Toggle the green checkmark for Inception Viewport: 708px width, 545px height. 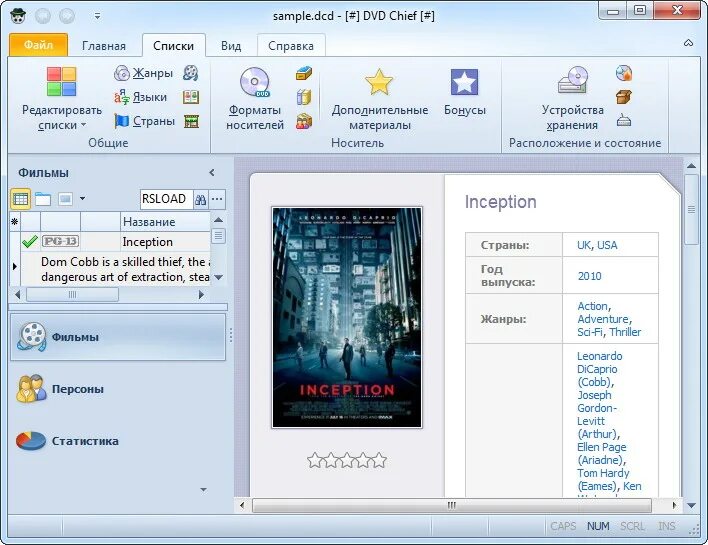pyautogui.click(x=30, y=242)
